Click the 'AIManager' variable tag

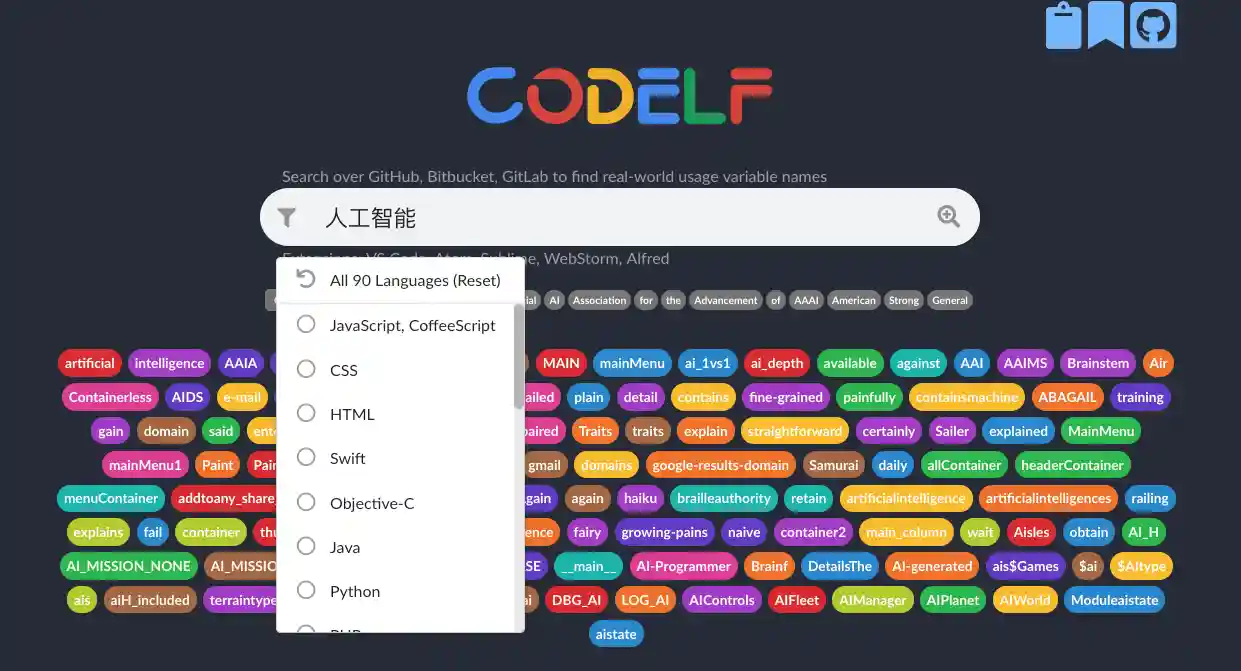[x=873, y=600]
